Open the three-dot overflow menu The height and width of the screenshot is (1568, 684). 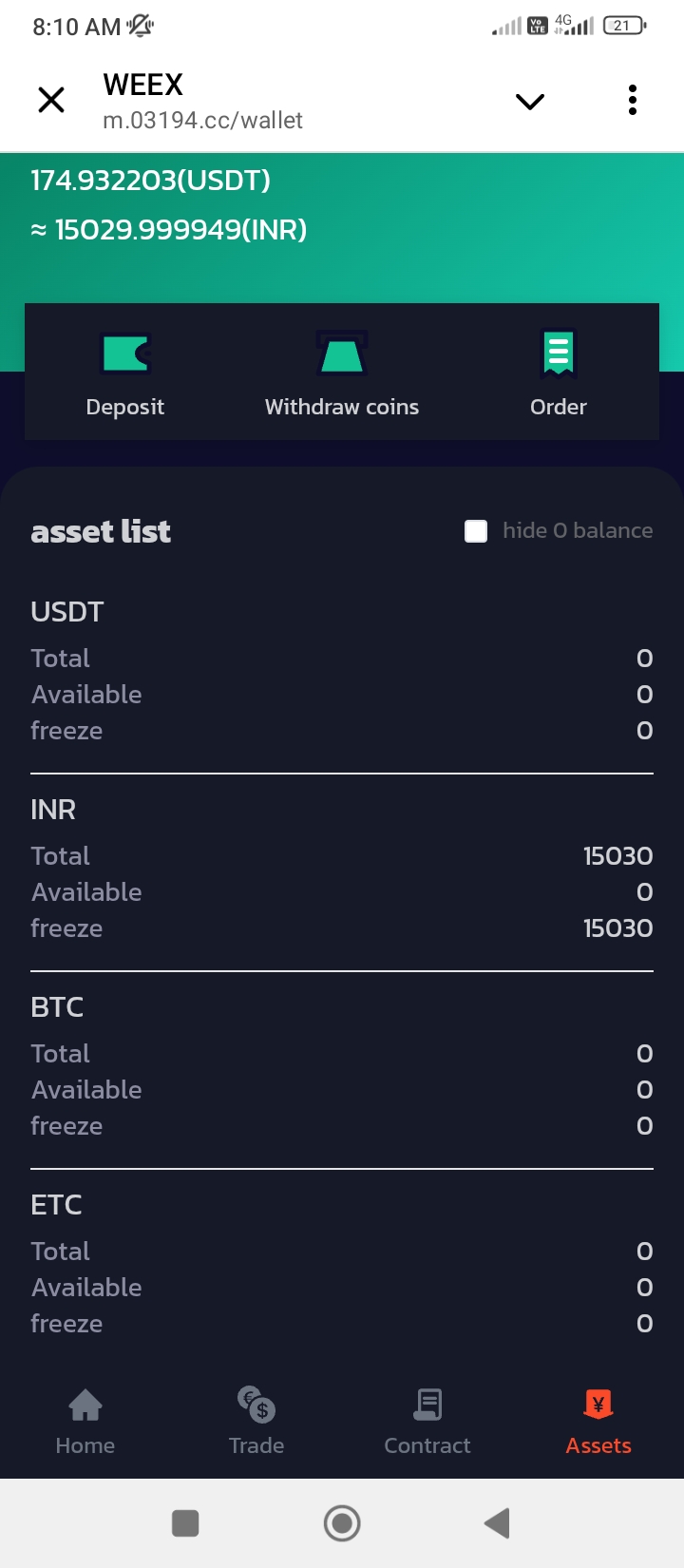click(633, 100)
